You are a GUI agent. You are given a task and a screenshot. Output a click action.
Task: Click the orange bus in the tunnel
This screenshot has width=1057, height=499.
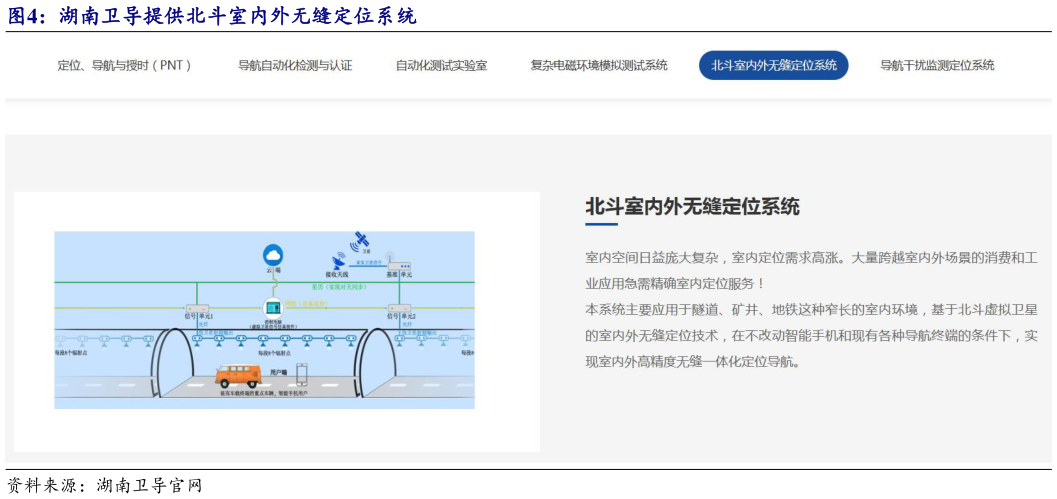tap(238, 375)
